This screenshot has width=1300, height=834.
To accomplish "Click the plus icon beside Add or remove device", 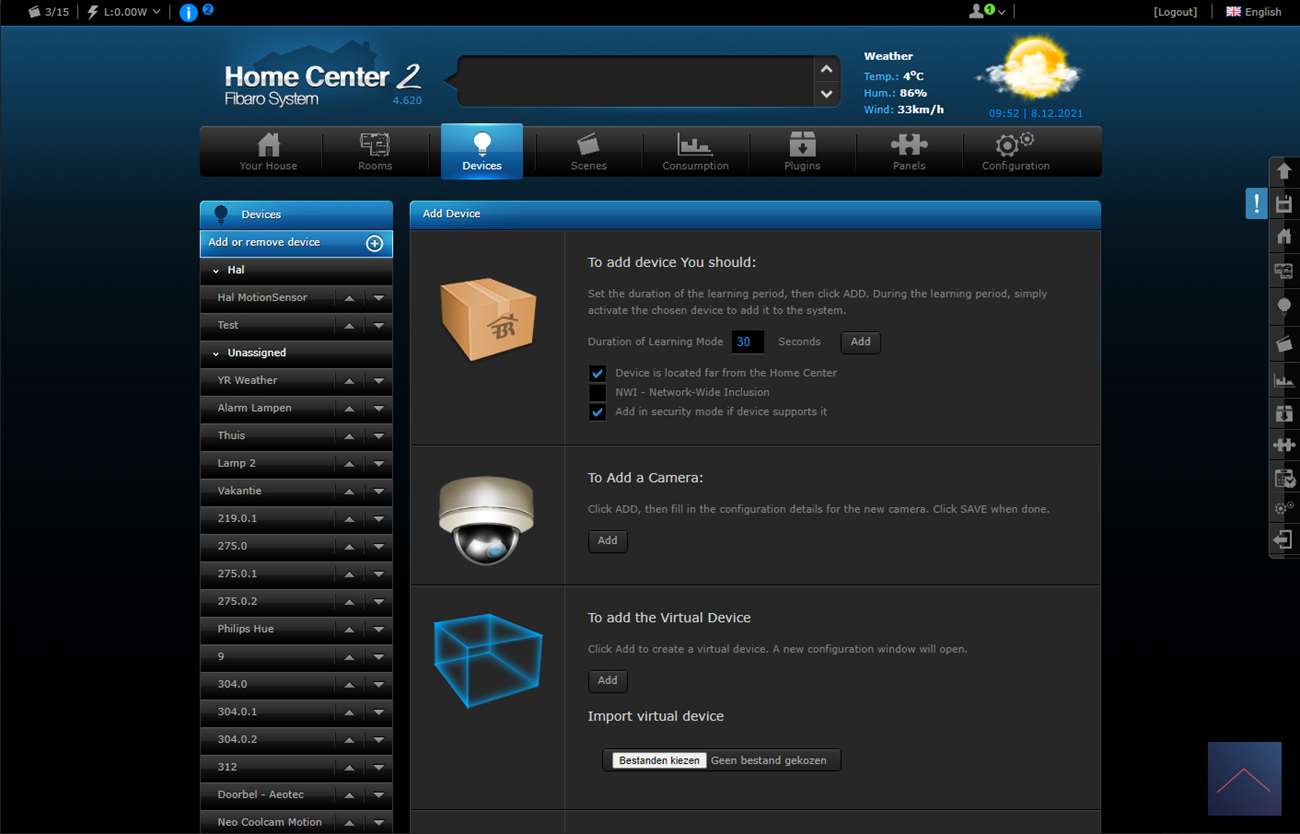I will coord(375,243).
